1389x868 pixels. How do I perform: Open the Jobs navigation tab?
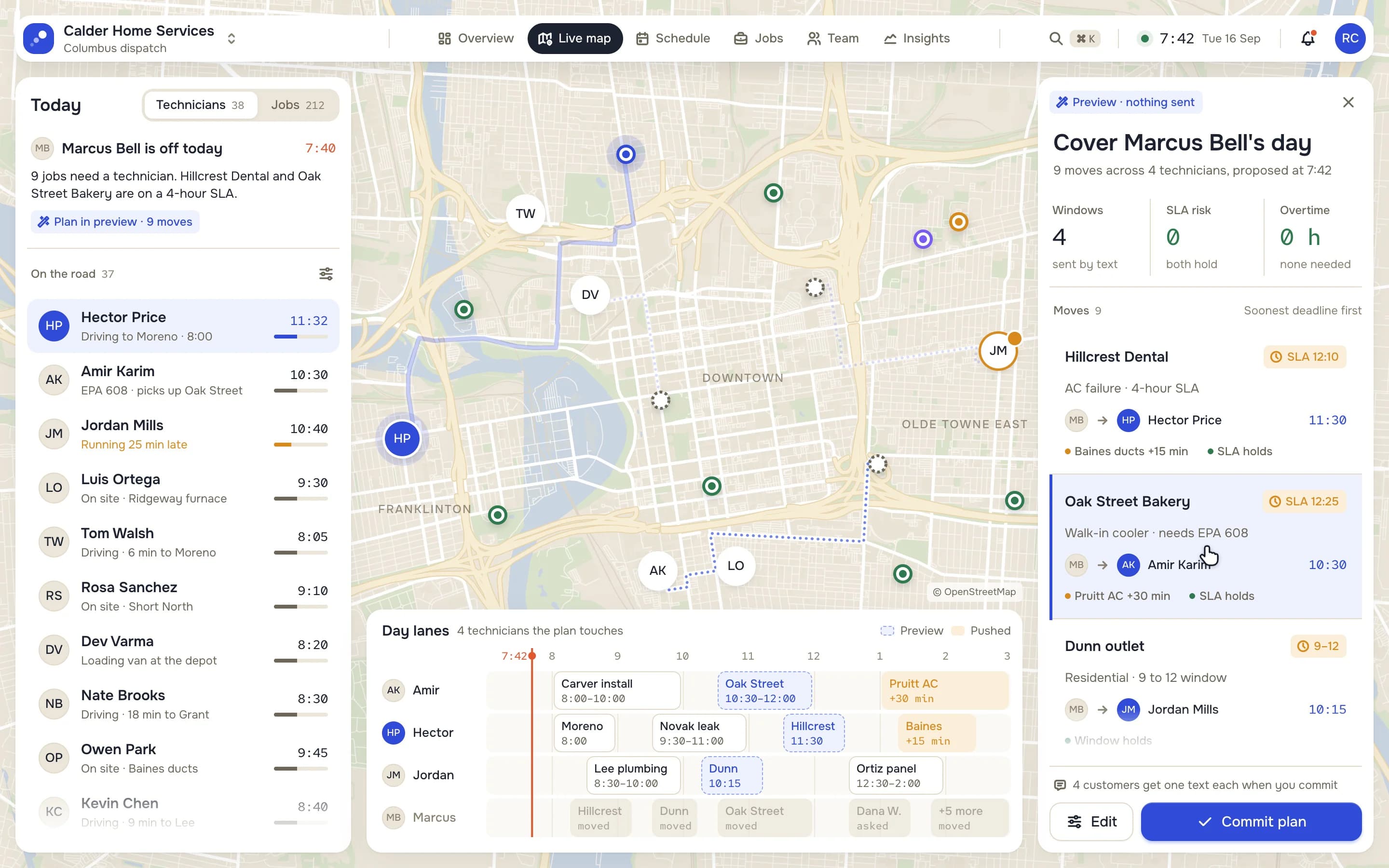(x=758, y=39)
